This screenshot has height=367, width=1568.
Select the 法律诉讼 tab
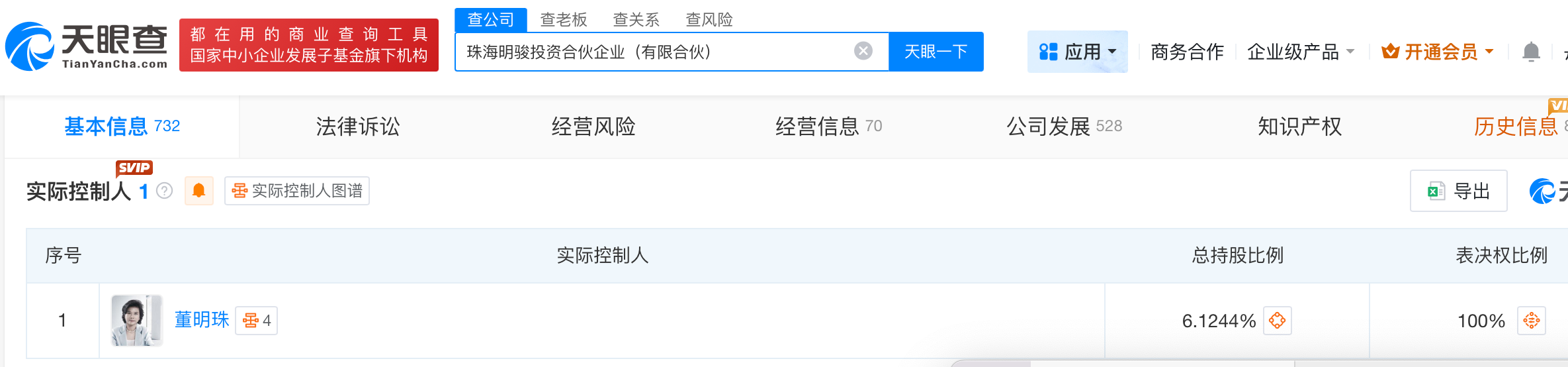coord(358,127)
